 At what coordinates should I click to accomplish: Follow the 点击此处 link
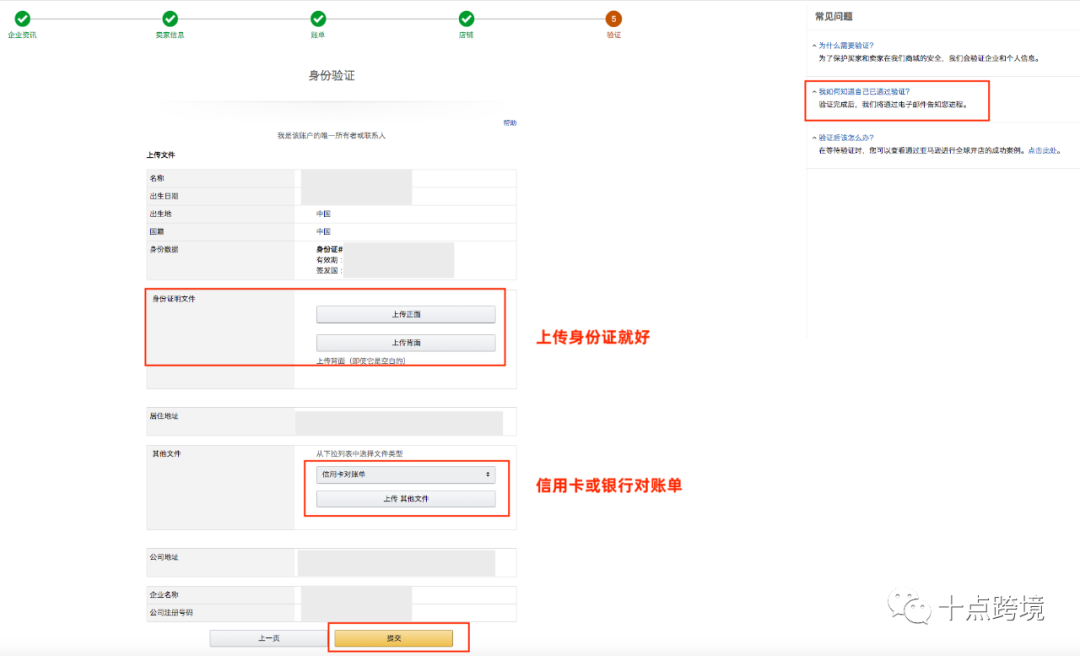1042,150
